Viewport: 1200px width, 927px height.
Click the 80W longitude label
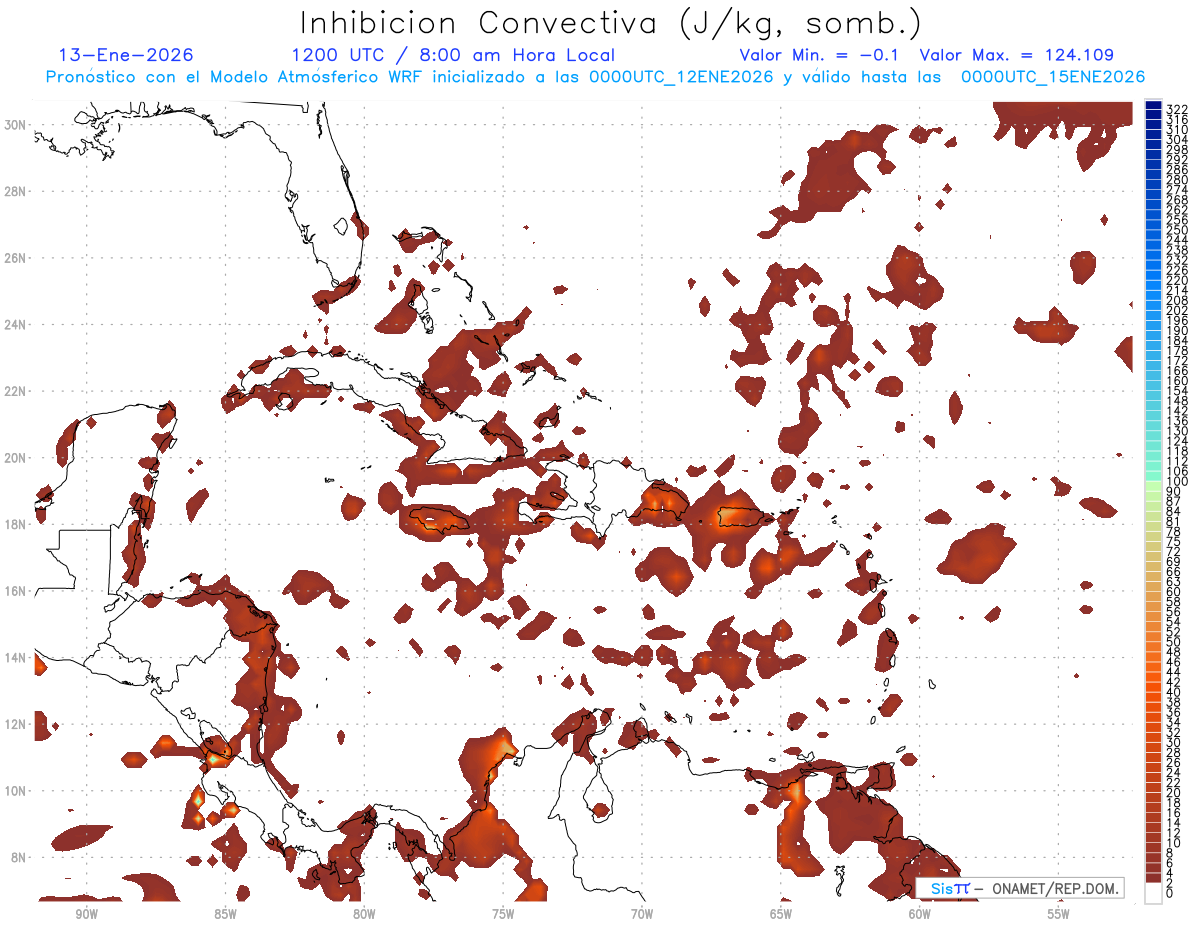pos(363,914)
